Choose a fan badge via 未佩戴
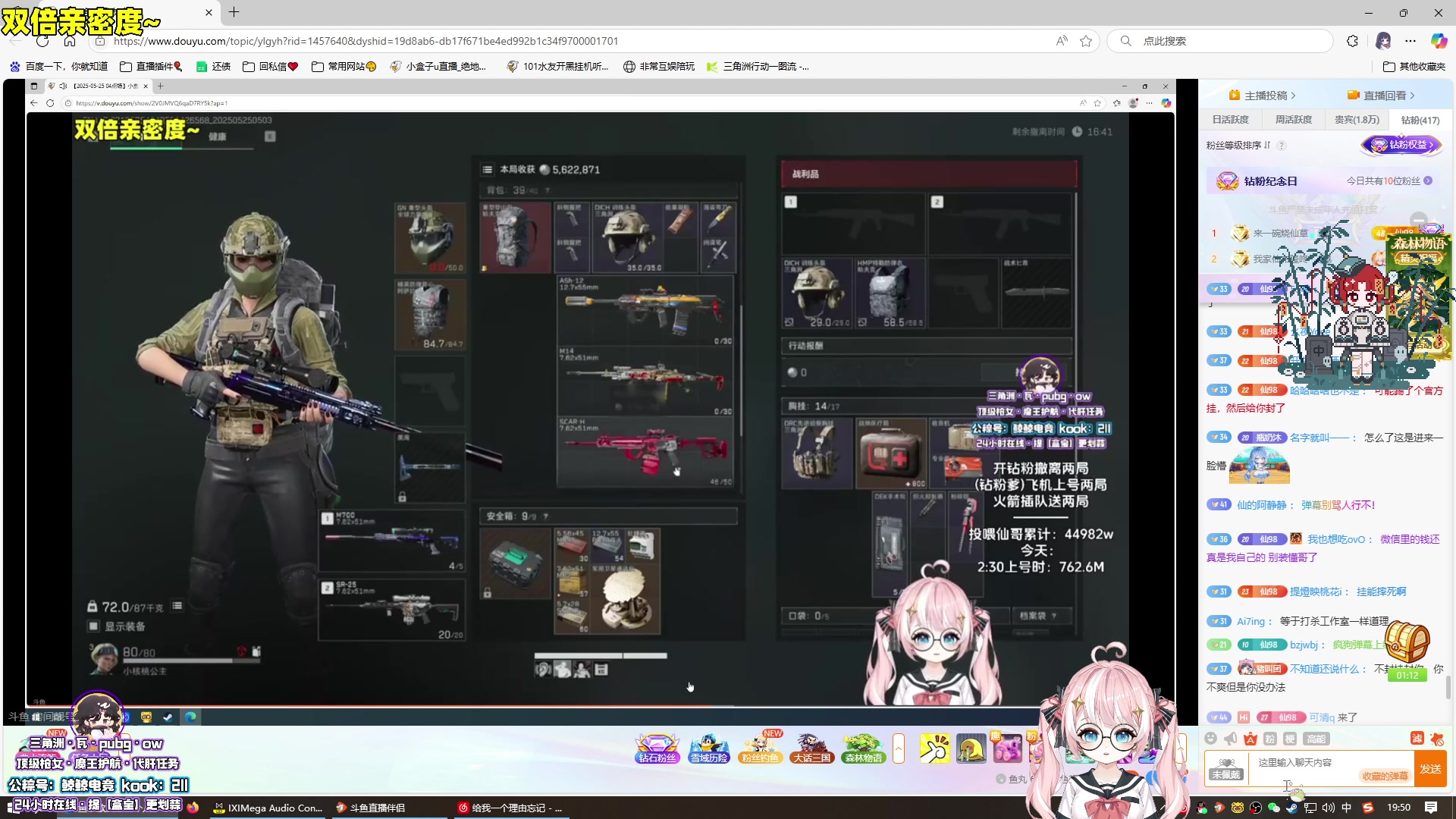1456x819 pixels. coord(1226,769)
